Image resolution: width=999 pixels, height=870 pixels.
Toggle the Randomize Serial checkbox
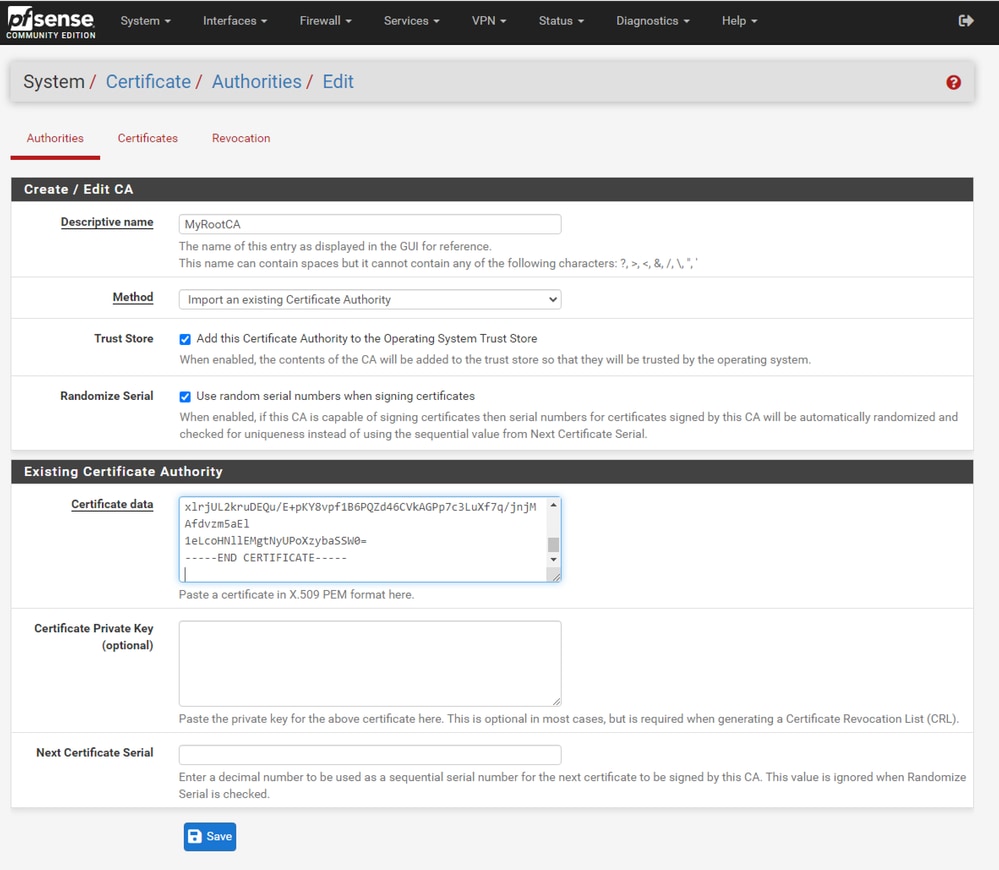coord(185,397)
